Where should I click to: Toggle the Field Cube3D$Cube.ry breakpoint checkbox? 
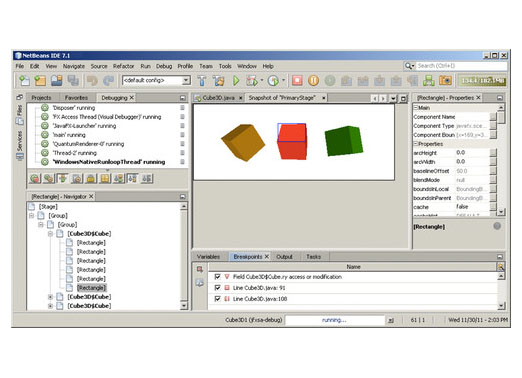(x=217, y=277)
